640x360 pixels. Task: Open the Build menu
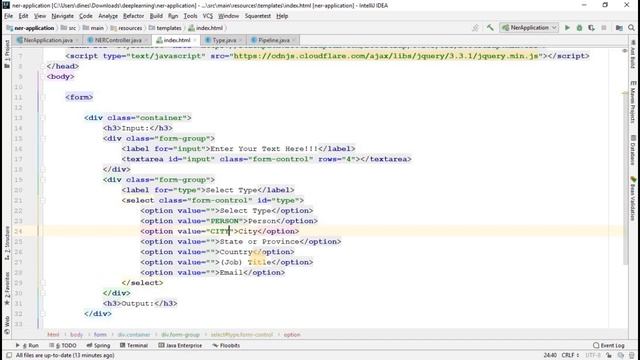(x=156, y=16)
